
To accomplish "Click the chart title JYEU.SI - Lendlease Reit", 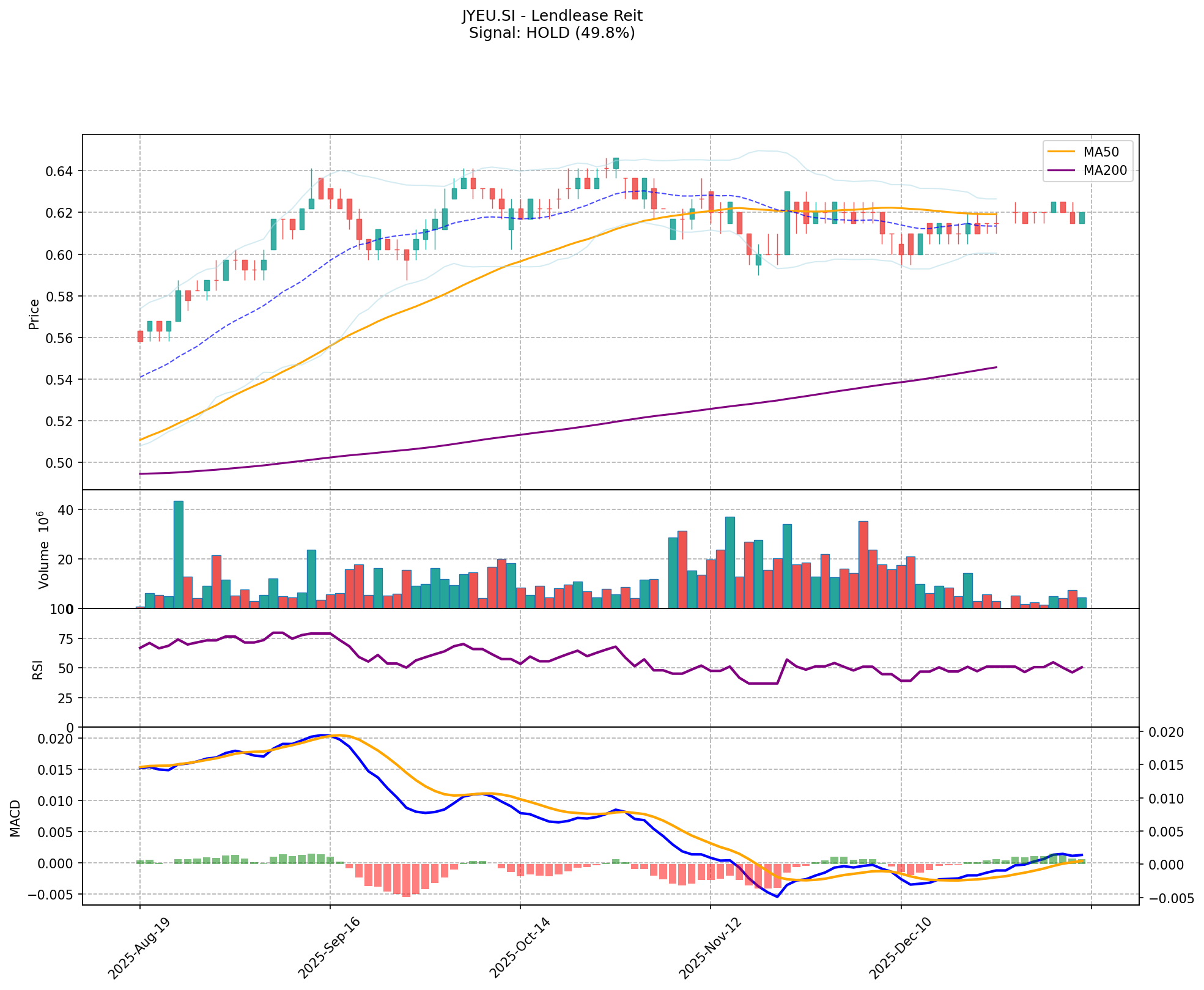I will (552, 15).
